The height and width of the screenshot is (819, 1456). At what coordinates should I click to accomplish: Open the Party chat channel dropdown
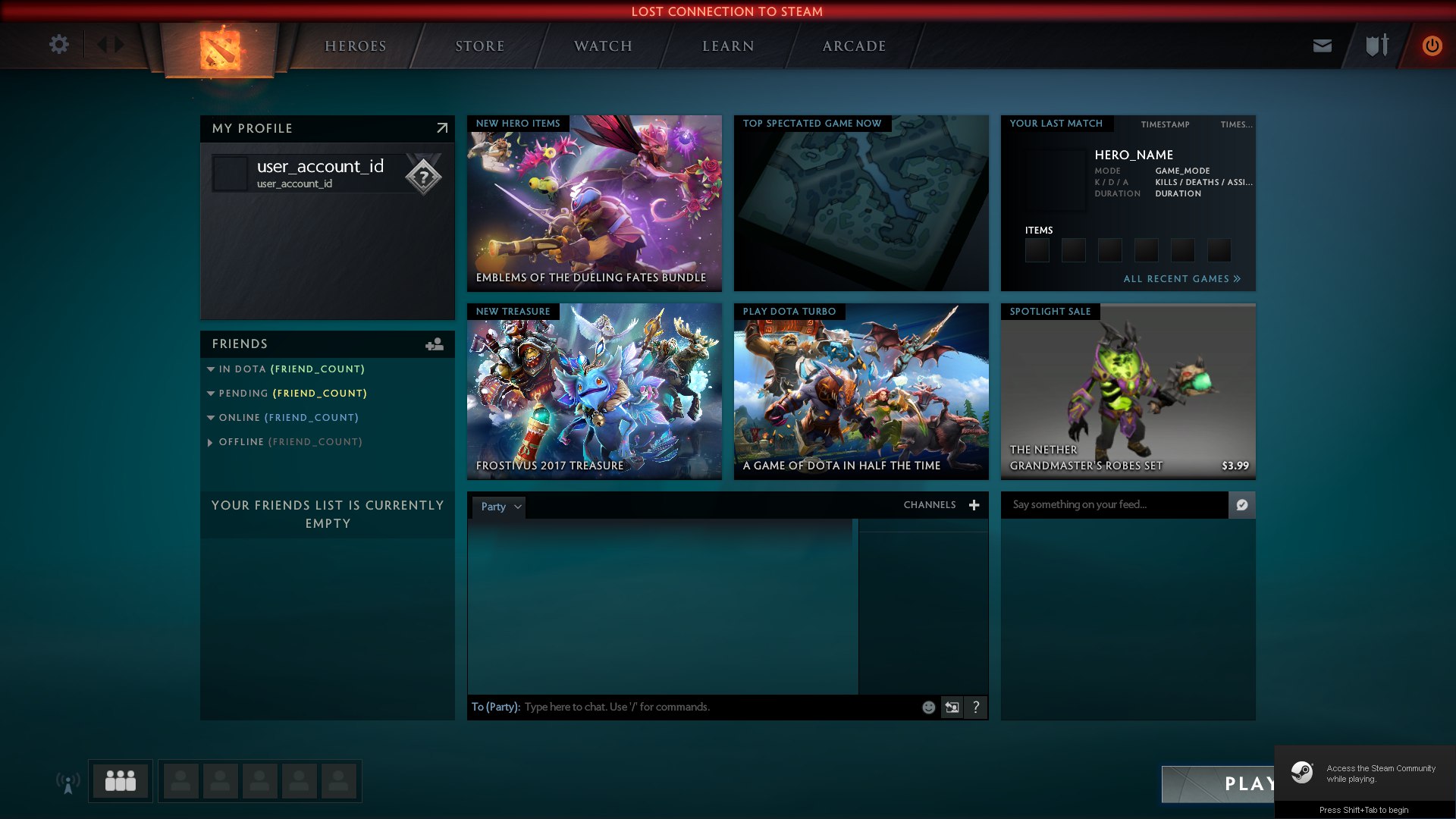[500, 507]
